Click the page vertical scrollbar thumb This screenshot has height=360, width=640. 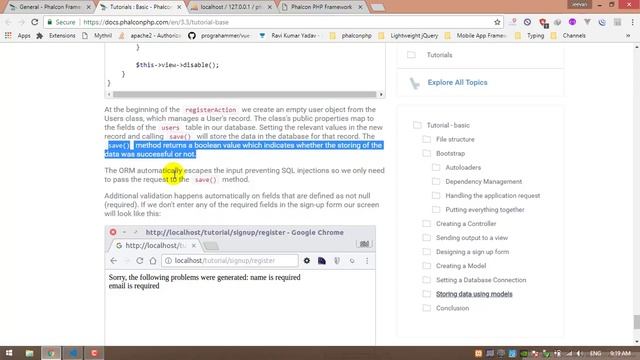(636, 322)
